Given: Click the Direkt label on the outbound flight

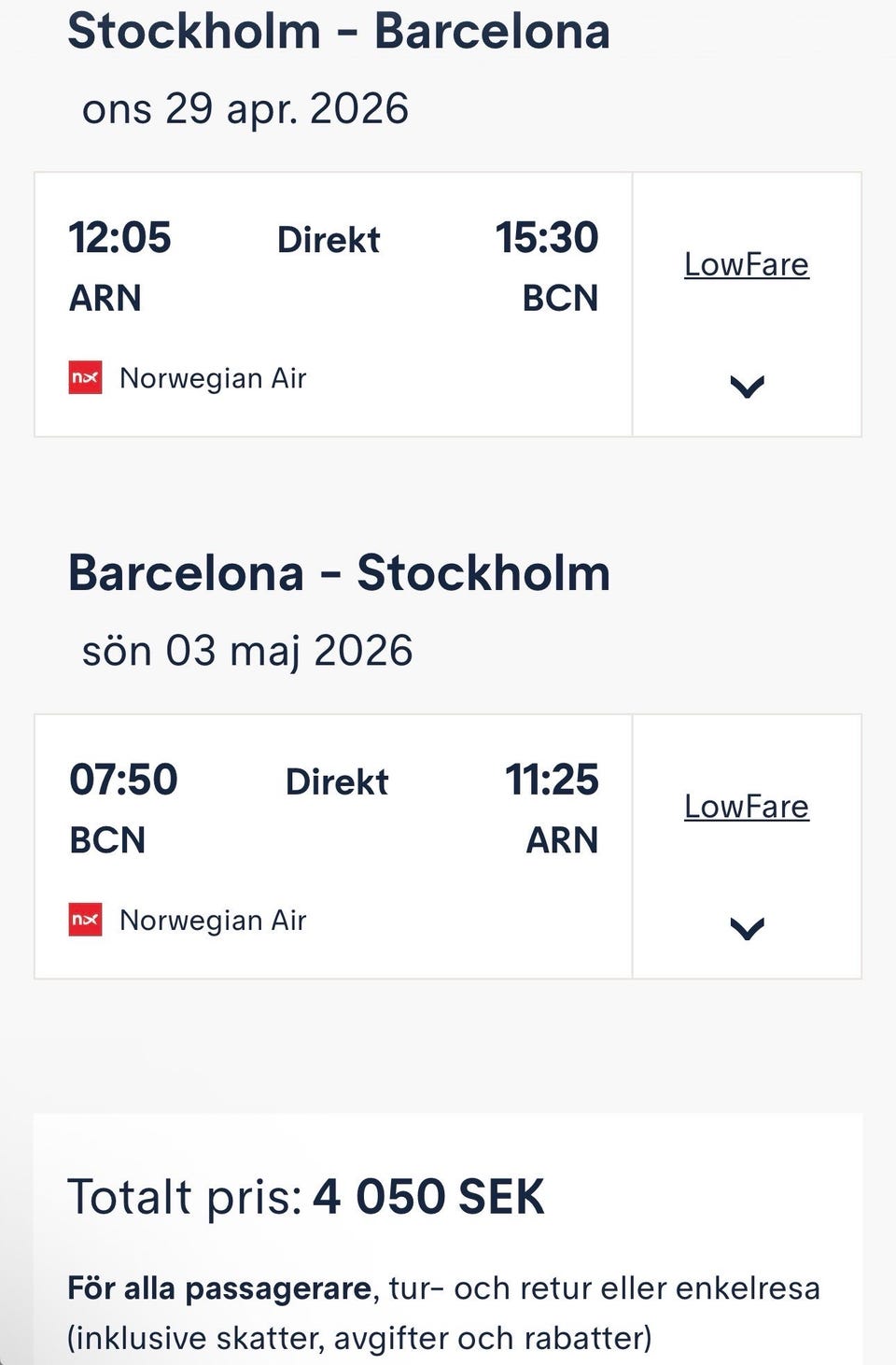Looking at the screenshot, I should pyautogui.click(x=329, y=240).
